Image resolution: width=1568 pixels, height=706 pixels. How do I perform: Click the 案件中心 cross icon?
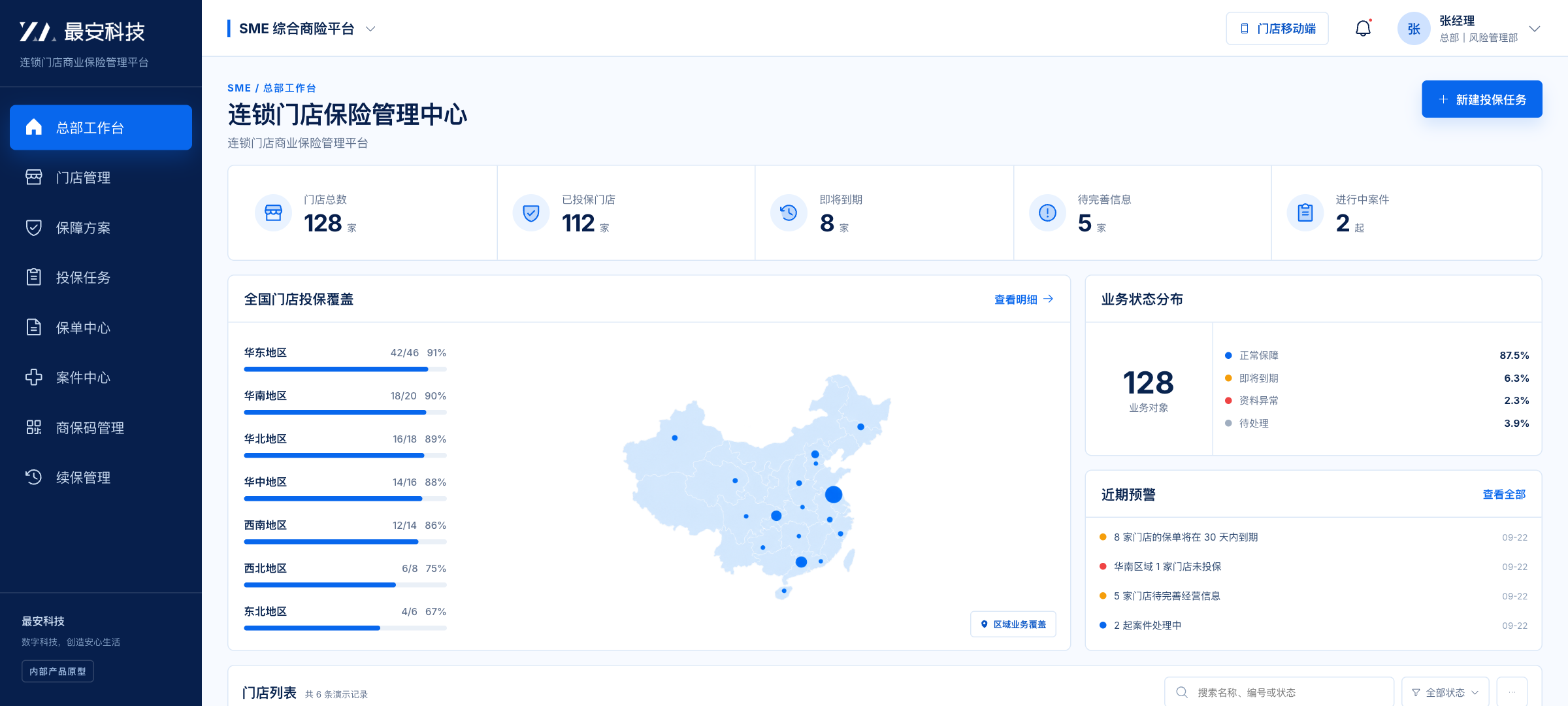click(34, 377)
